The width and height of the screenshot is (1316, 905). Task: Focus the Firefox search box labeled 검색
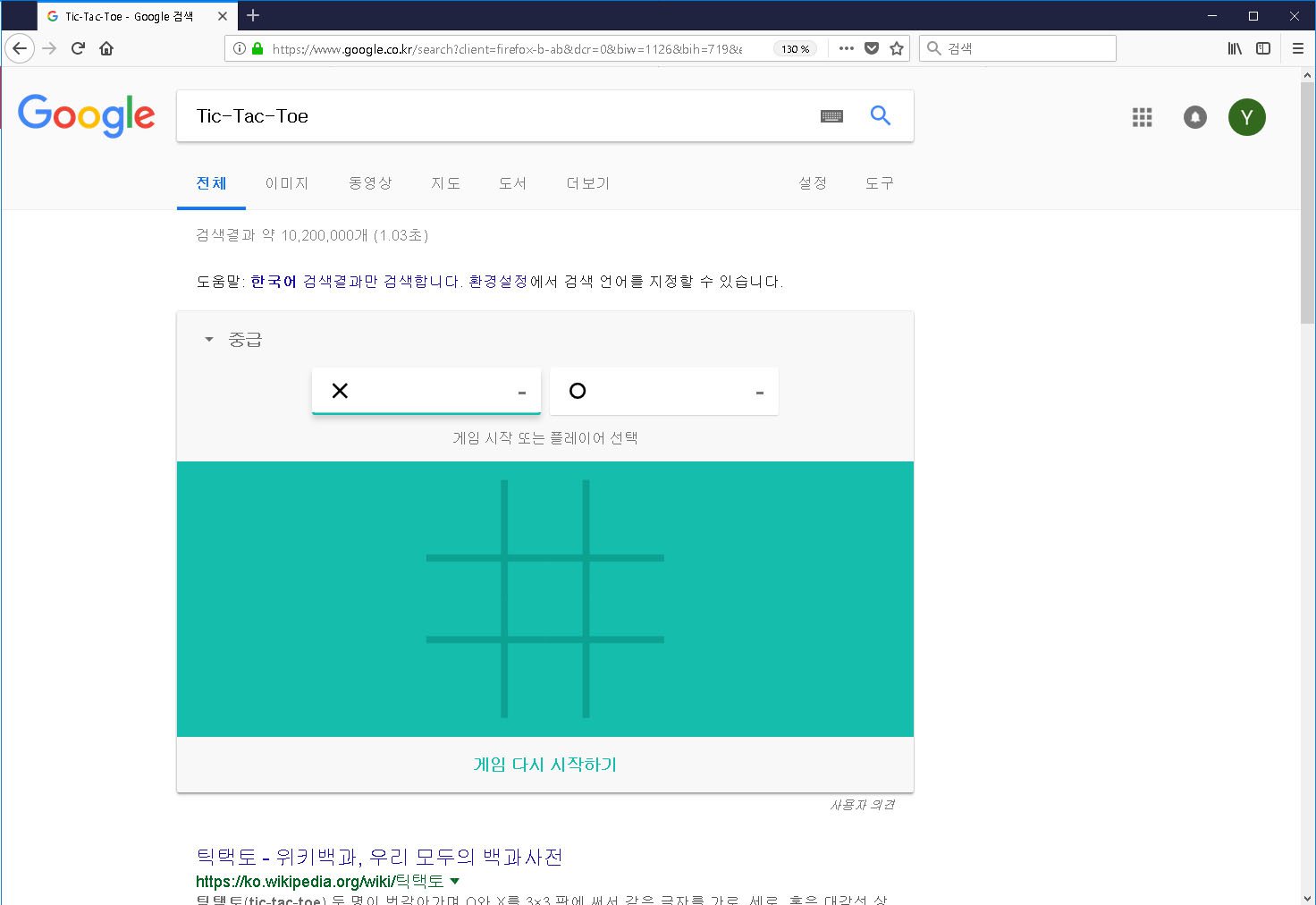(x=1018, y=48)
